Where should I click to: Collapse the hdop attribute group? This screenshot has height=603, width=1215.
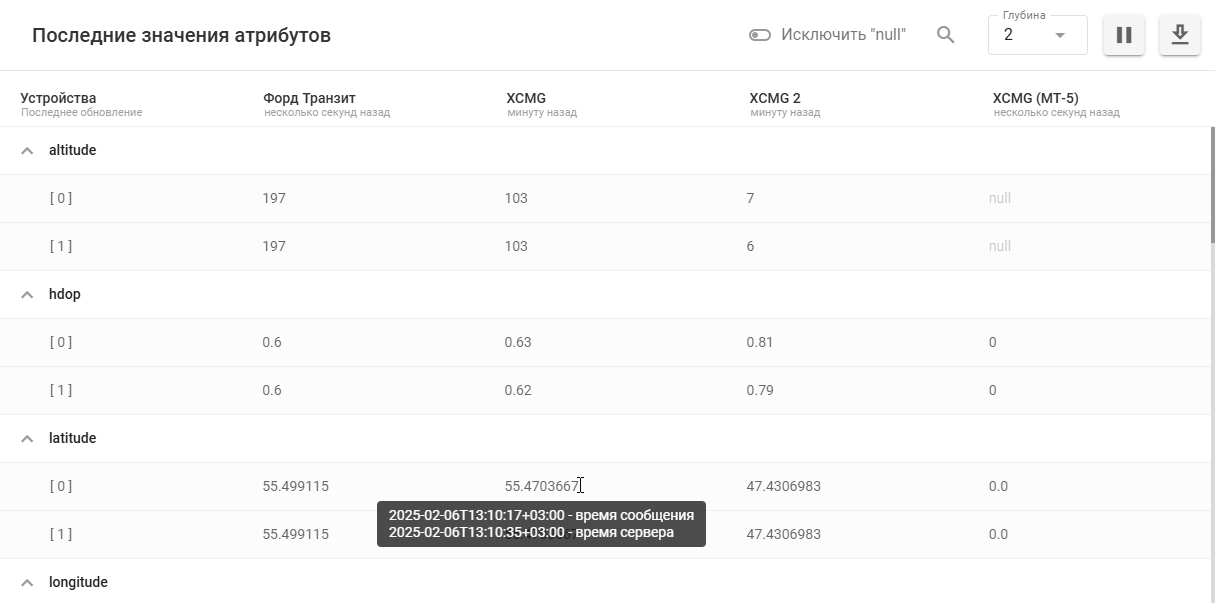pos(28,295)
